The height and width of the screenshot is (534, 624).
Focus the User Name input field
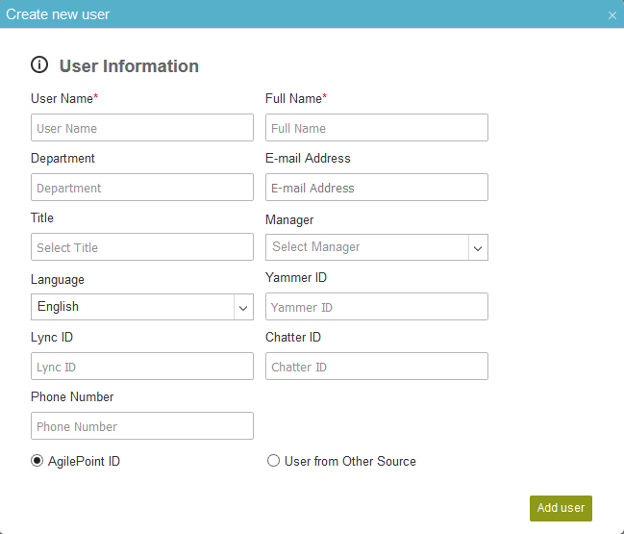pos(142,128)
